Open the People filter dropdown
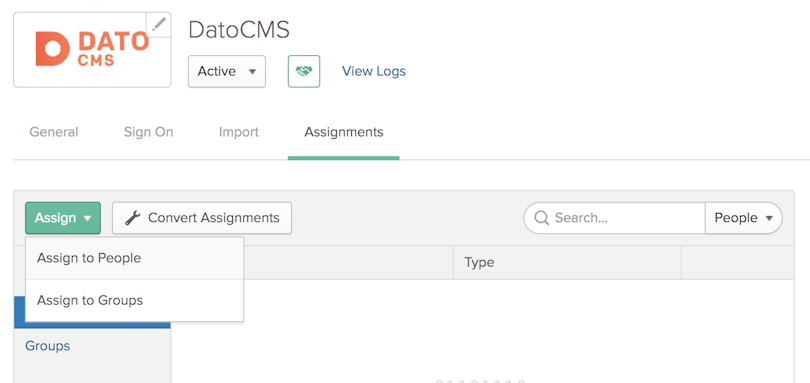810x383 pixels. (x=743, y=218)
